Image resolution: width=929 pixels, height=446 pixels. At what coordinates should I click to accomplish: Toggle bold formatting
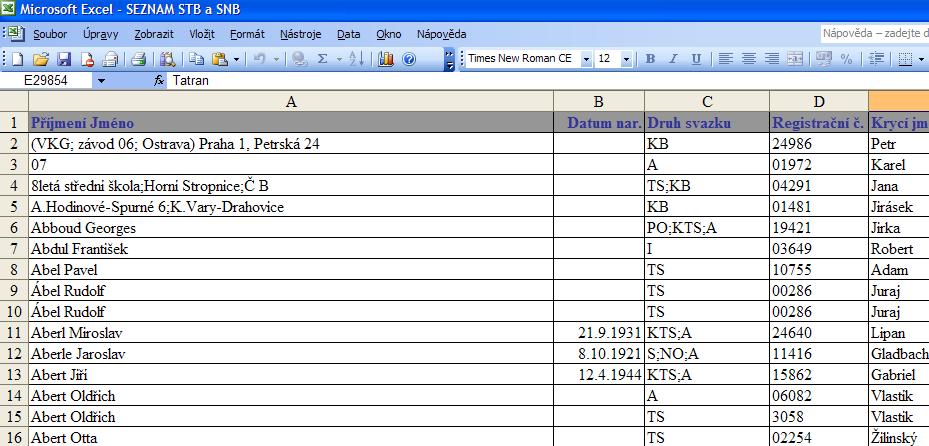(x=651, y=59)
